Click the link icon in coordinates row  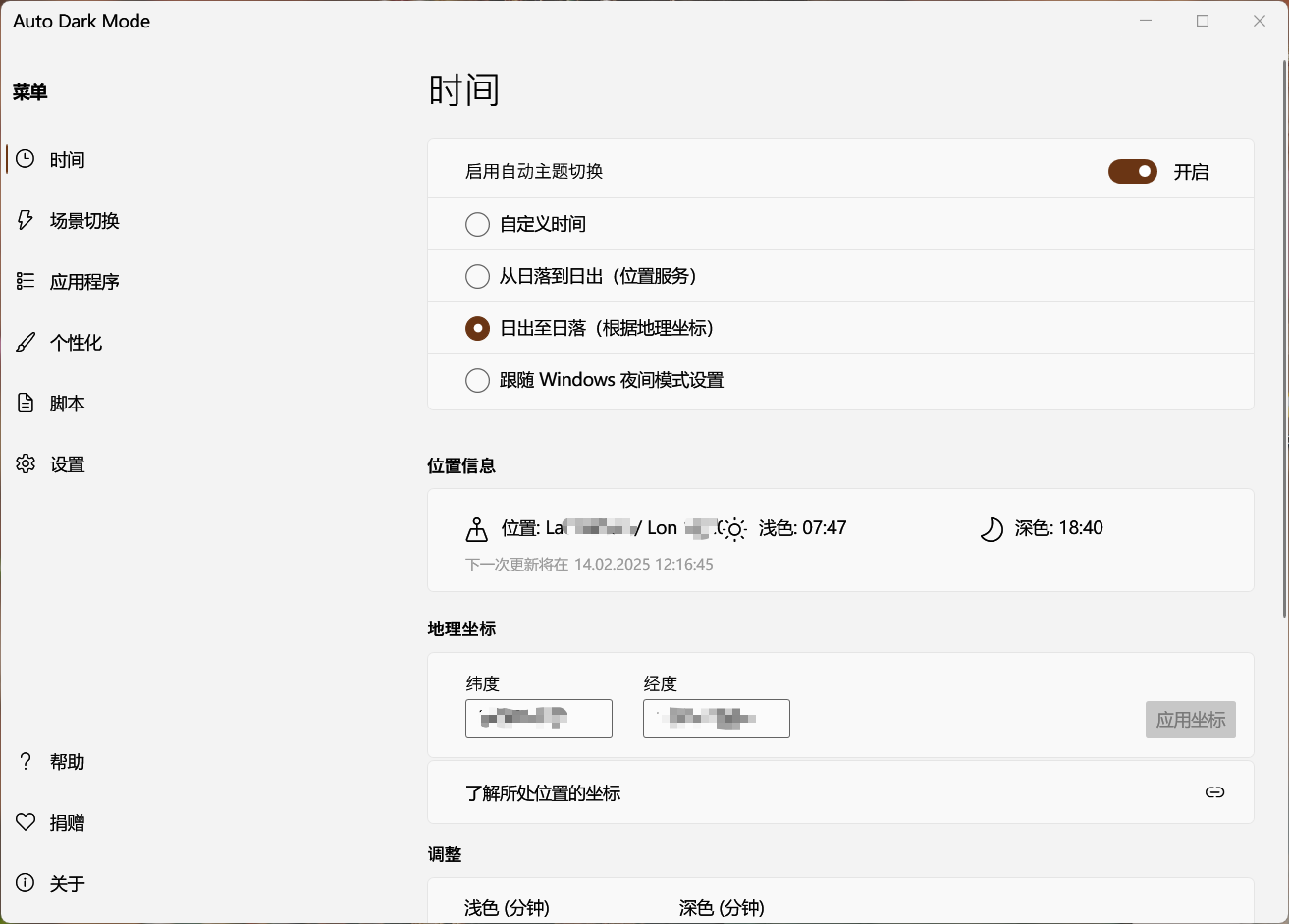click(x=1214, y=792)
